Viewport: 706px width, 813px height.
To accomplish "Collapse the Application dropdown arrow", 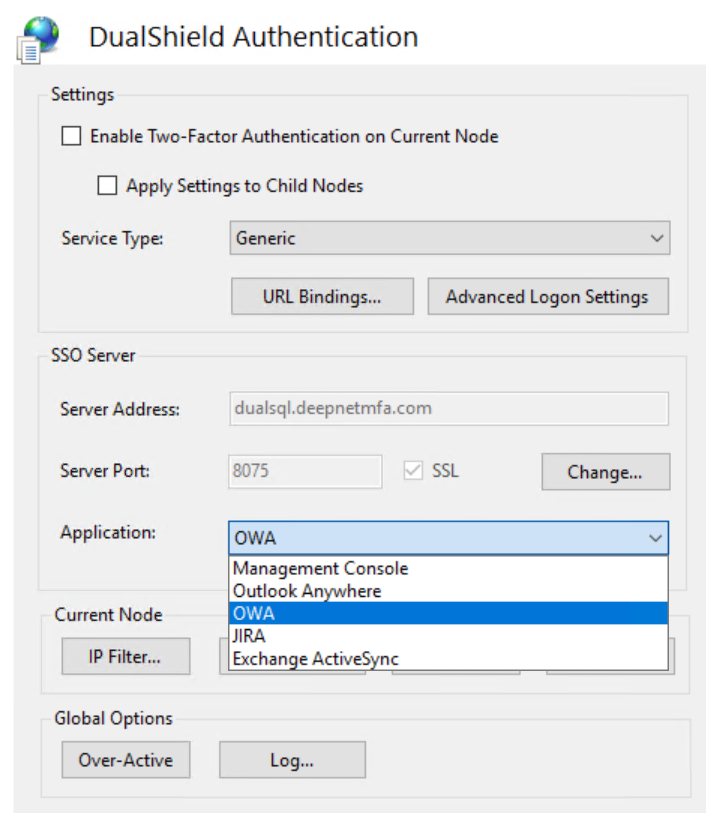I will (655, 538).
